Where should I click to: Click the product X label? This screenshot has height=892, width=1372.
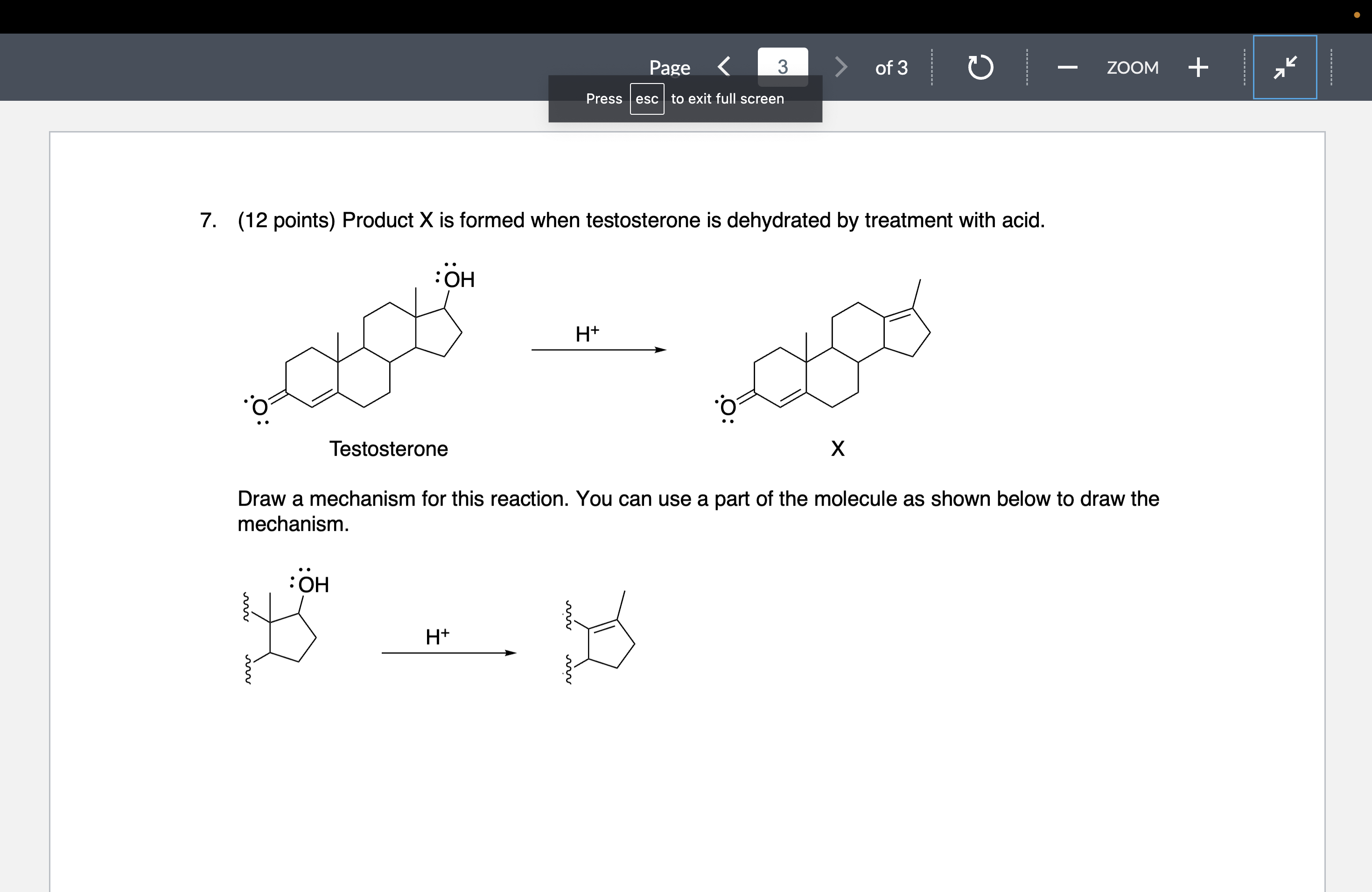(837, 448)
